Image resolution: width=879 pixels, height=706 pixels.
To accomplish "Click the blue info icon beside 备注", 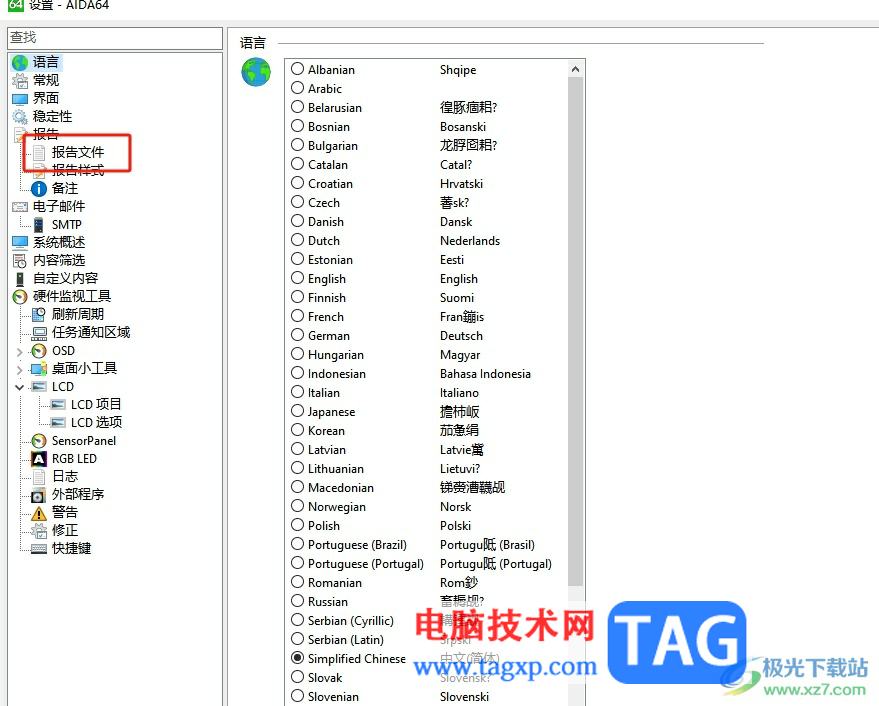I will pos(39,188).
